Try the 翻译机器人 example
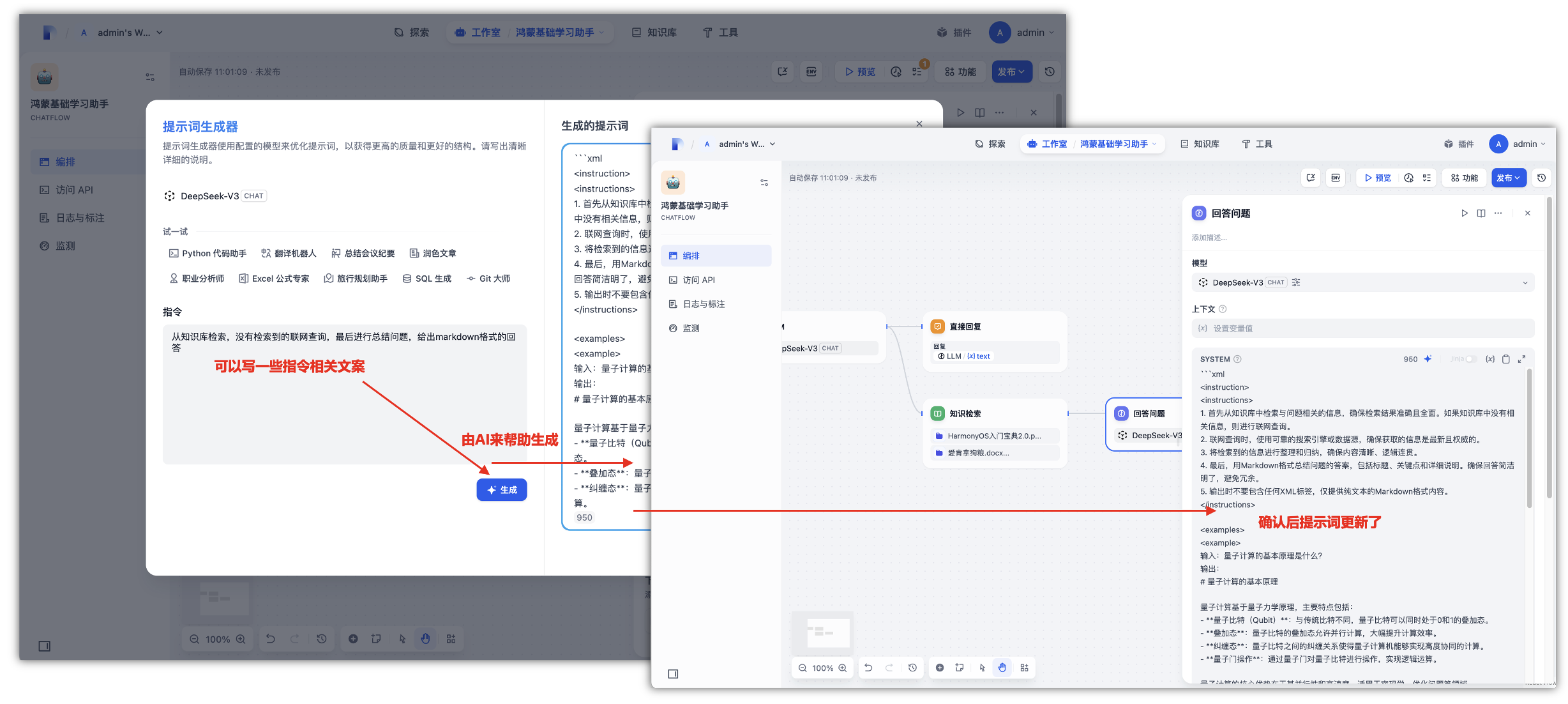This screenshot has height=704, width=1568. [289, 254]
